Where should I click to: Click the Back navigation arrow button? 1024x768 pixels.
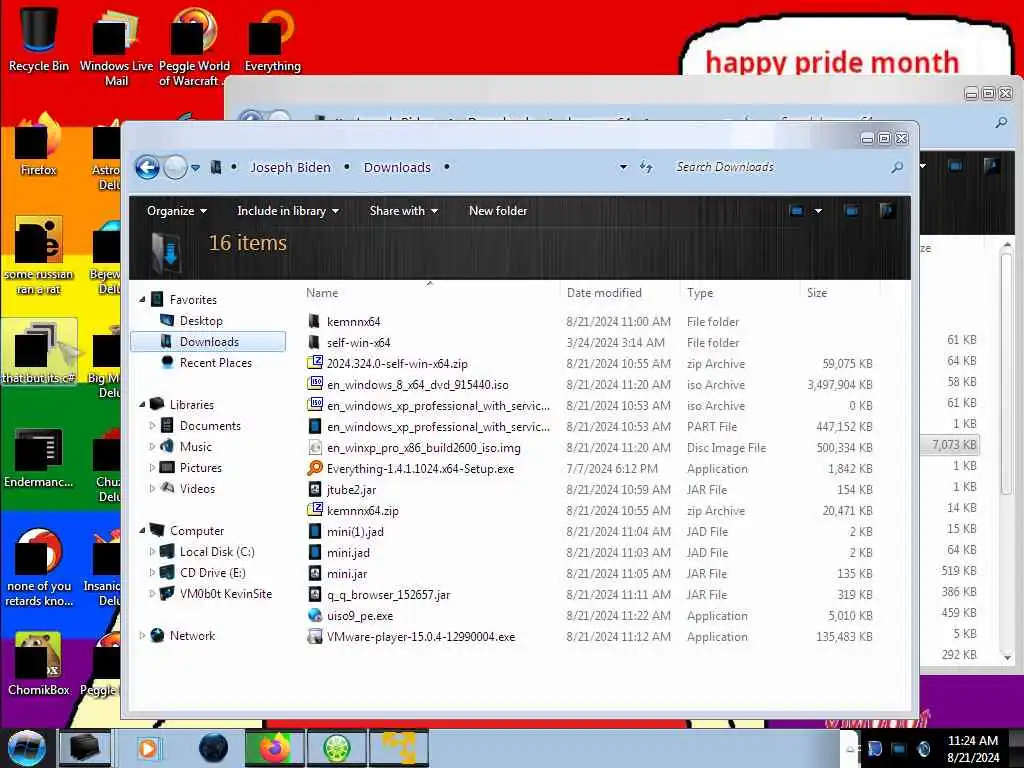148,168
